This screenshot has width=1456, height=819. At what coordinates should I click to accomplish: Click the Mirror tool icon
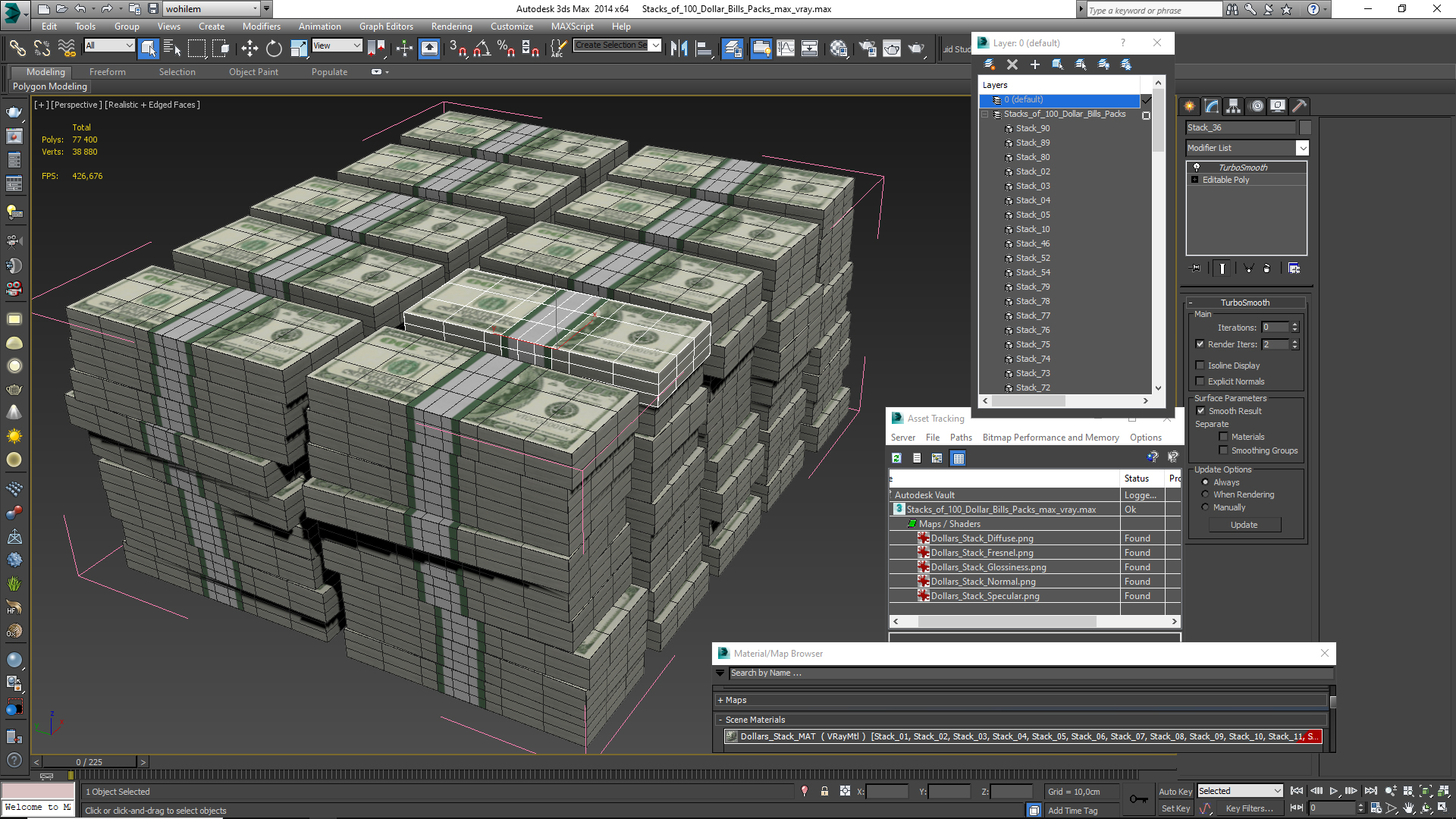point(679,49)
